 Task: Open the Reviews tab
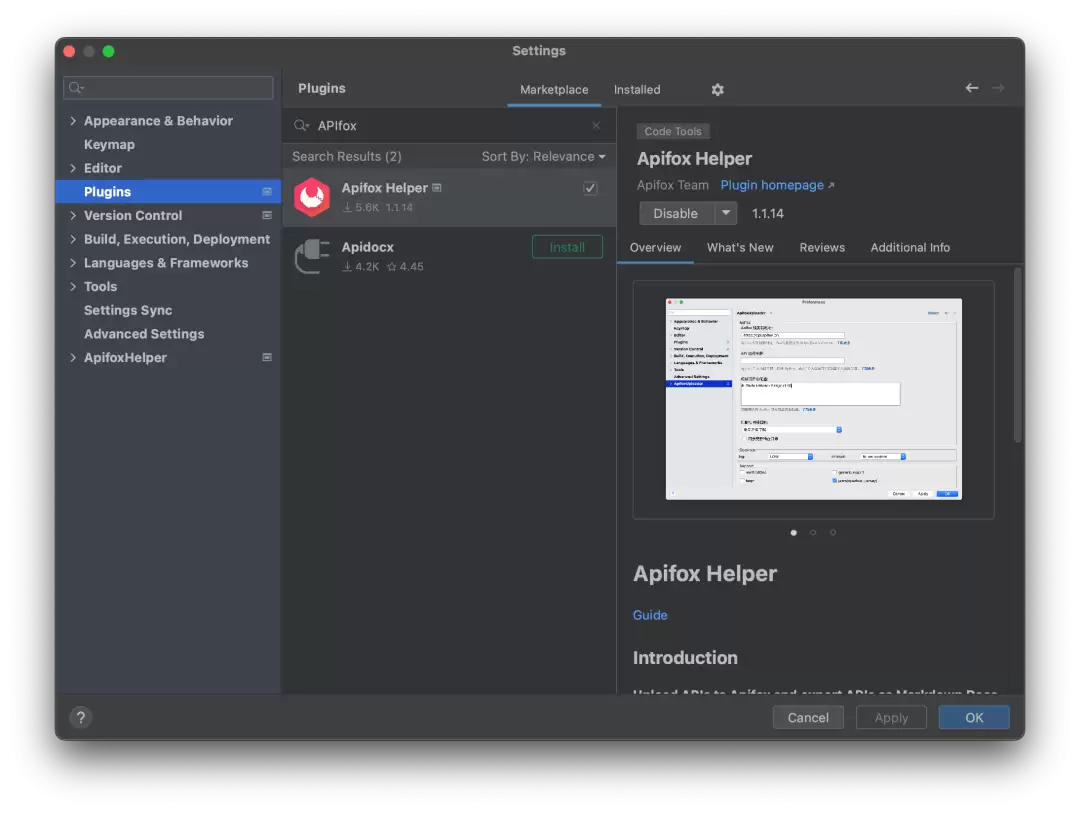(x=822, y=247)
